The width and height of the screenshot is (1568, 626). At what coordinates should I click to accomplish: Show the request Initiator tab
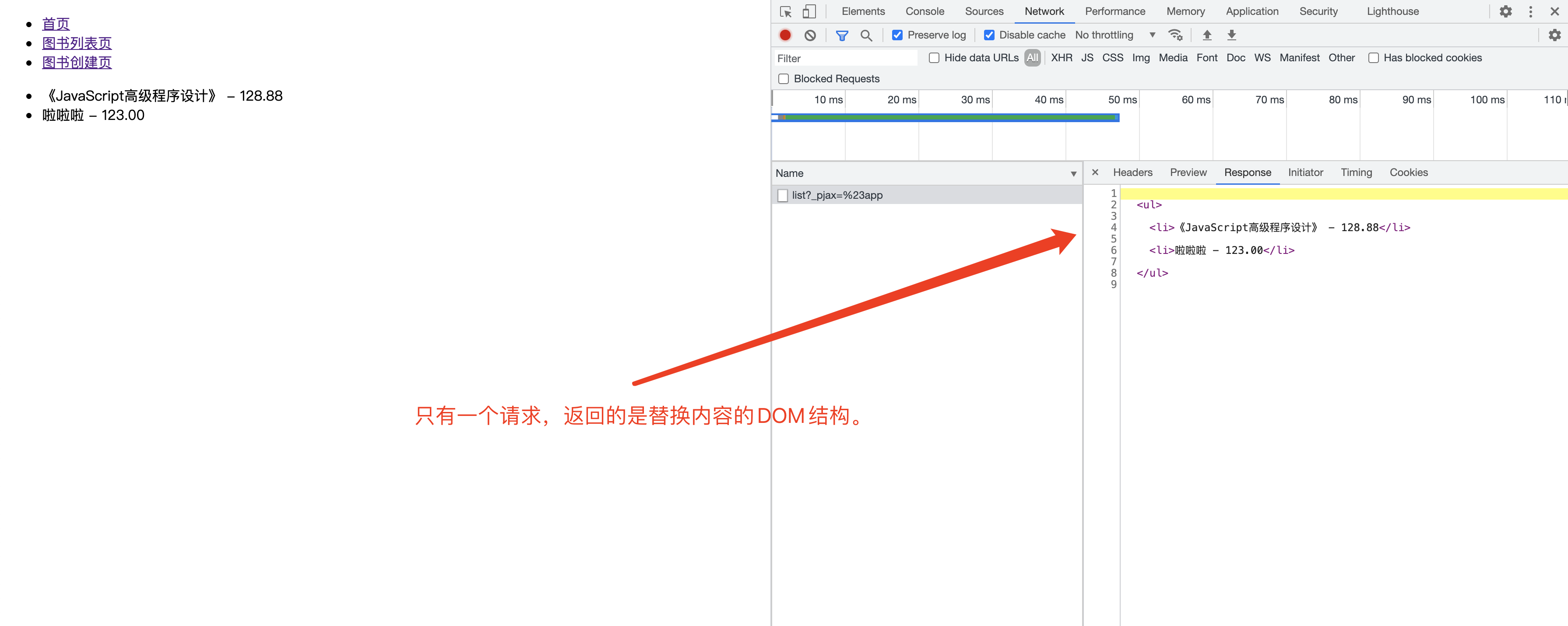click(x=1305, y=172)
